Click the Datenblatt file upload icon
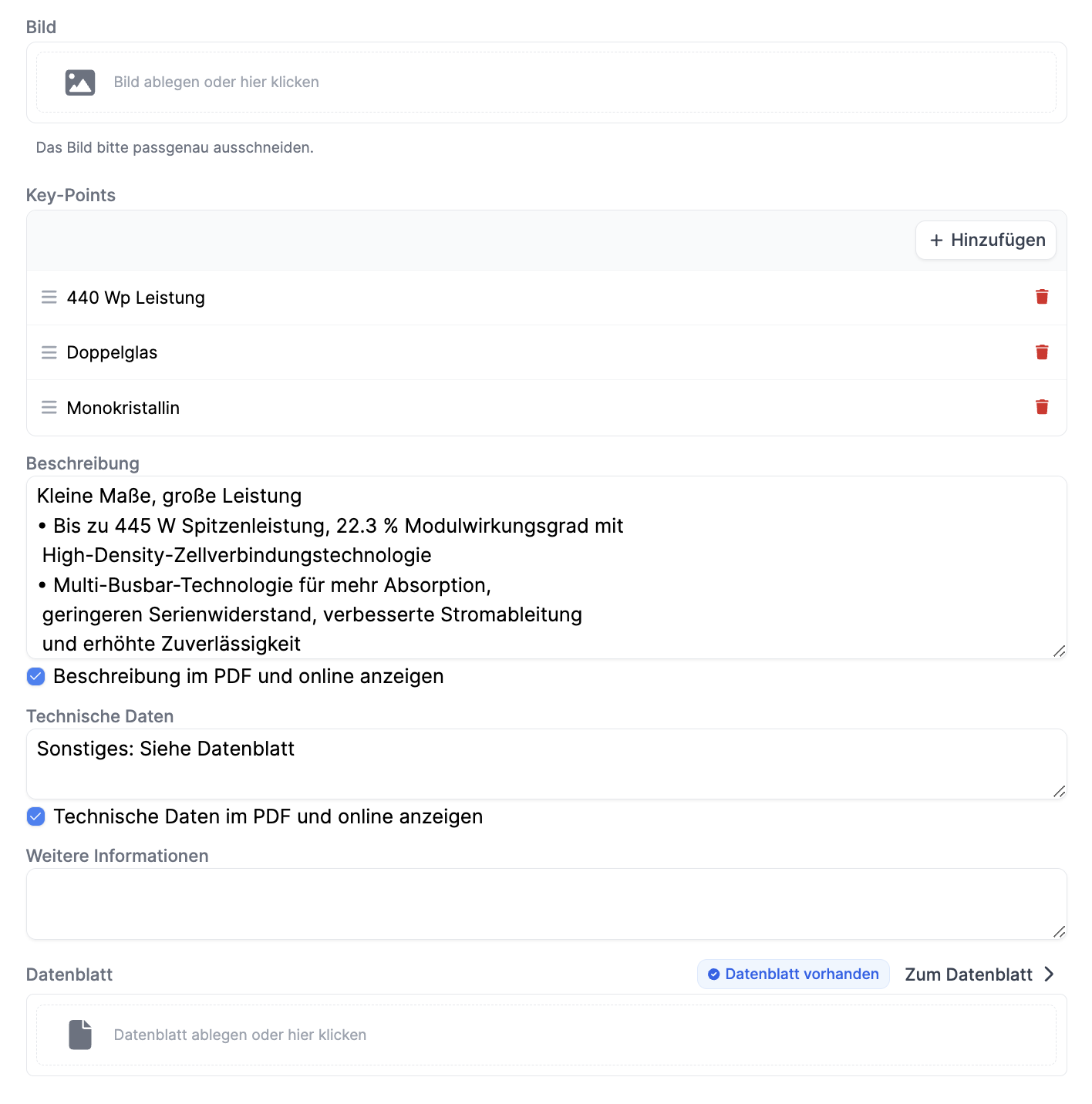The width and height of the screenshot is (1092, 1104). [x=80, y=1035]
